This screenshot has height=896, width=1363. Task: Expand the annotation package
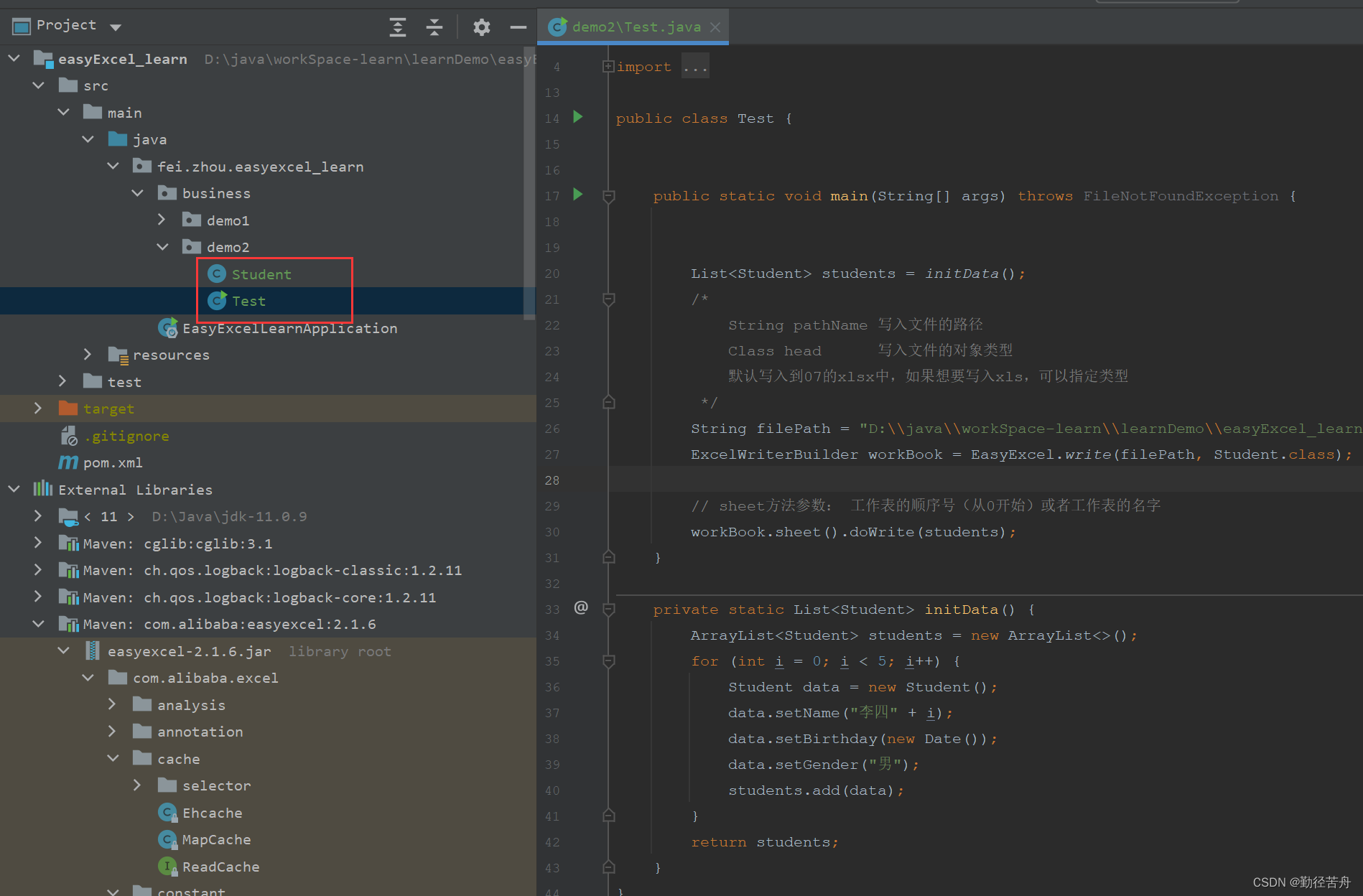pyautogui.click(x=113, y=731)
